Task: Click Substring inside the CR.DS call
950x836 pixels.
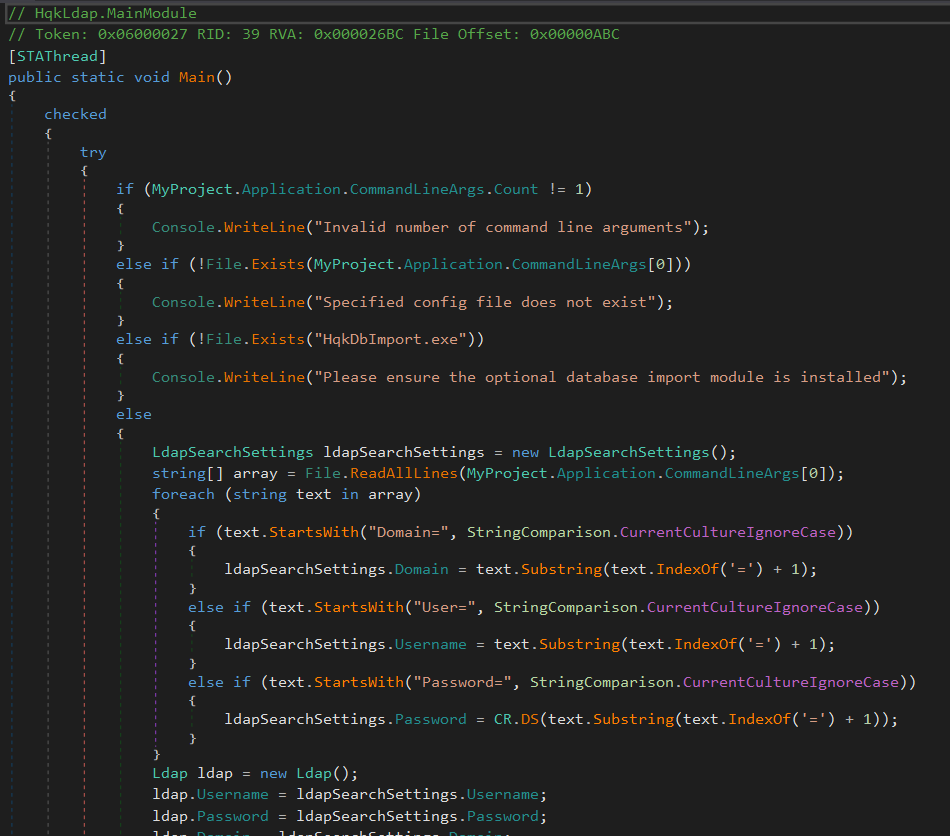Action: point(633,720)
